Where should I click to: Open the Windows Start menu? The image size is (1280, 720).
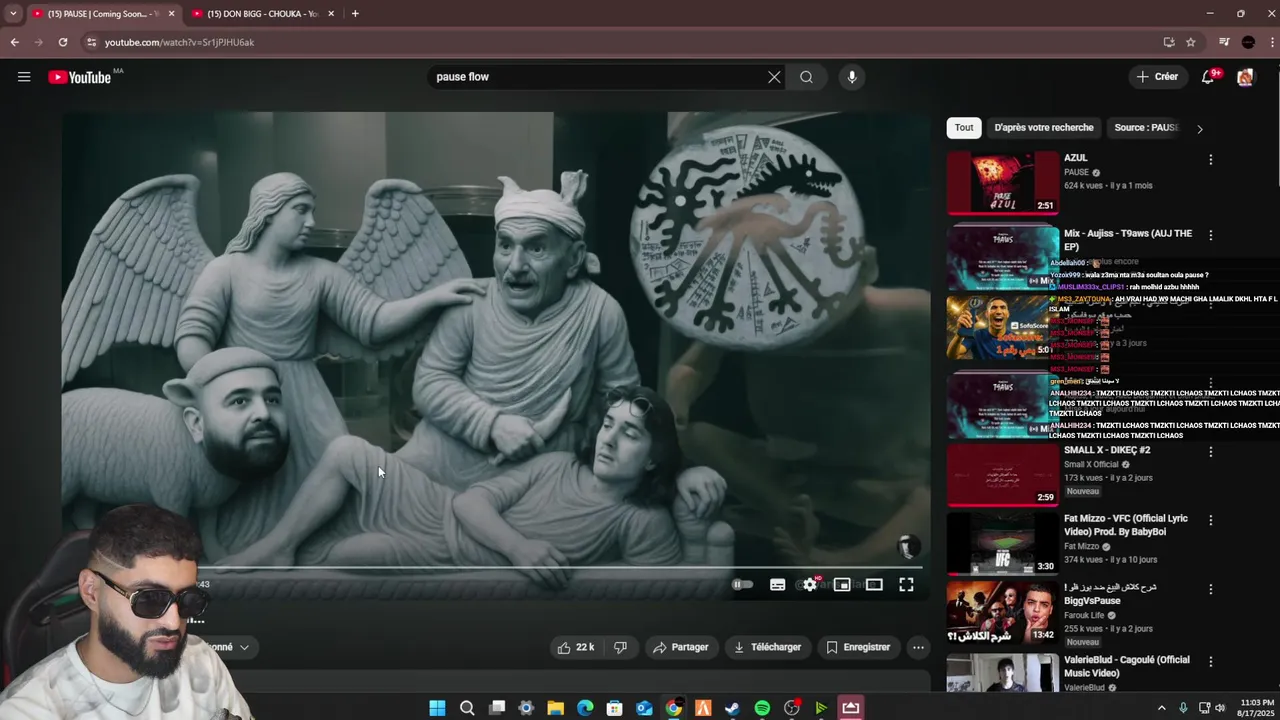tap(437, 708)
